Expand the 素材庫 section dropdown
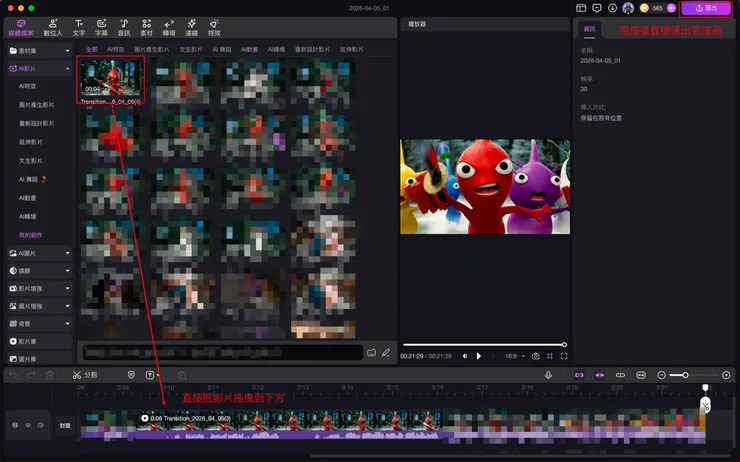Image resolution: width=740 pixels, height=462 pixels. 67,49
